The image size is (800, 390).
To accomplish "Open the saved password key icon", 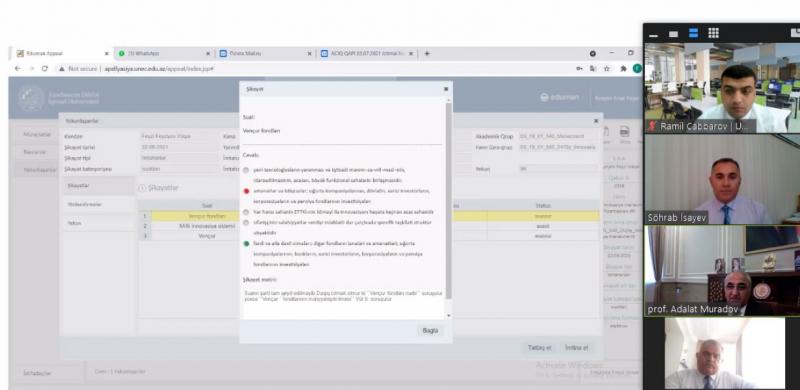I will (x=580, y=68).
